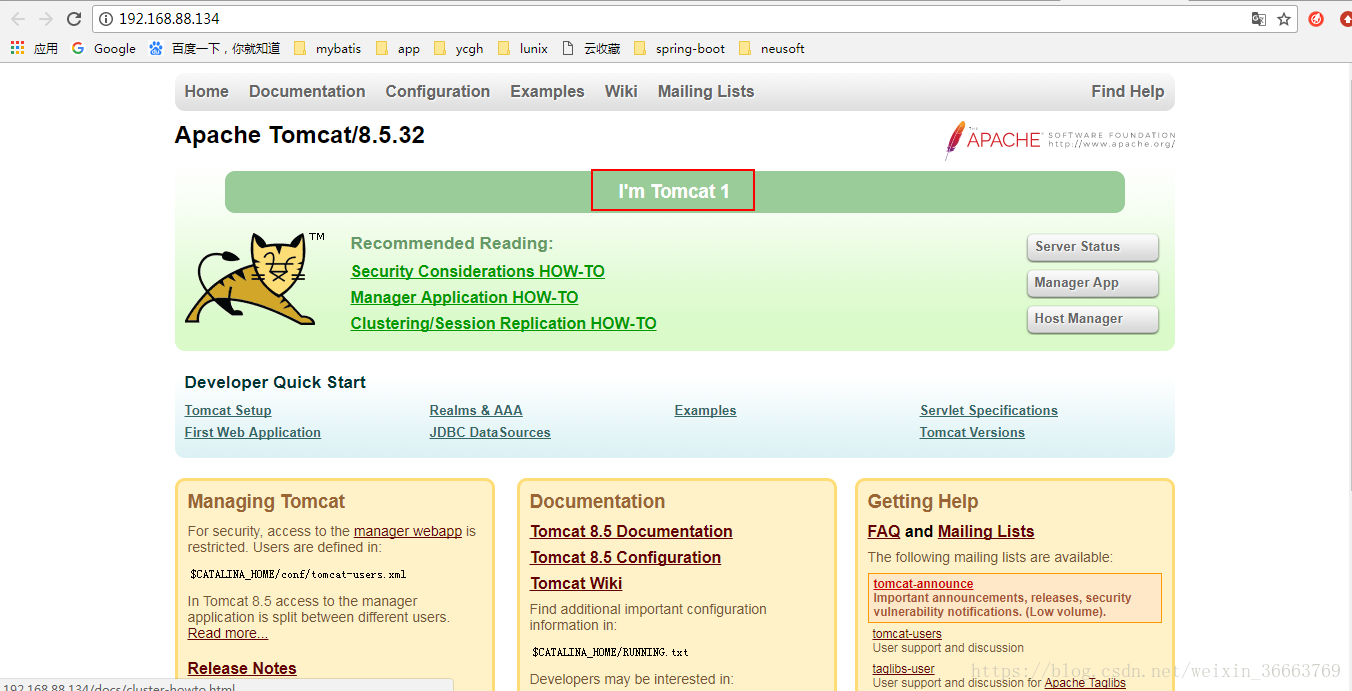Click Find Help in the nav bar
Viewport: 1352px width, 691px height.
(x=1128, y=91)
